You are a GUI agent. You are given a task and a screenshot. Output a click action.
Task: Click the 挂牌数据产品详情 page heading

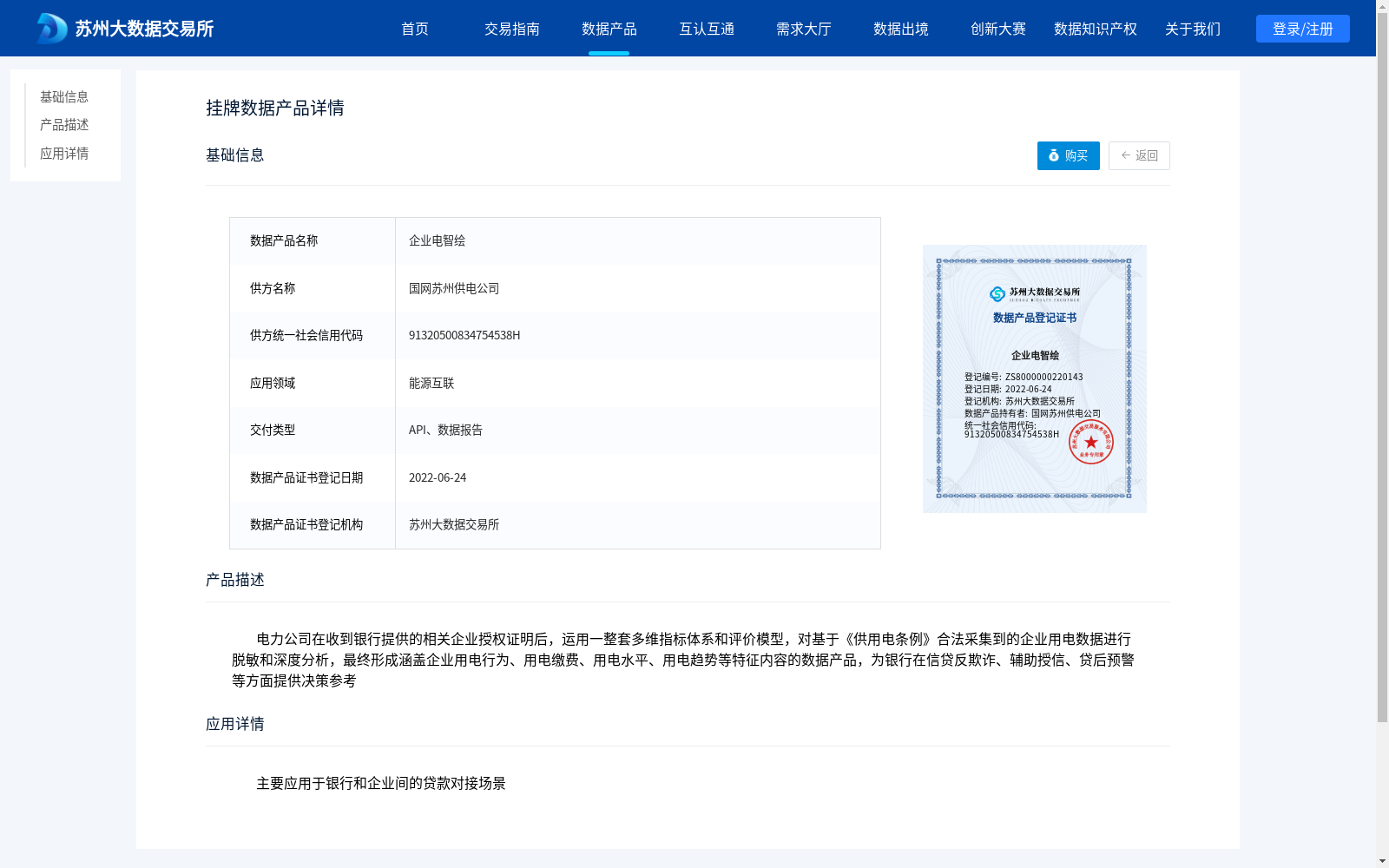coord(275,108)
